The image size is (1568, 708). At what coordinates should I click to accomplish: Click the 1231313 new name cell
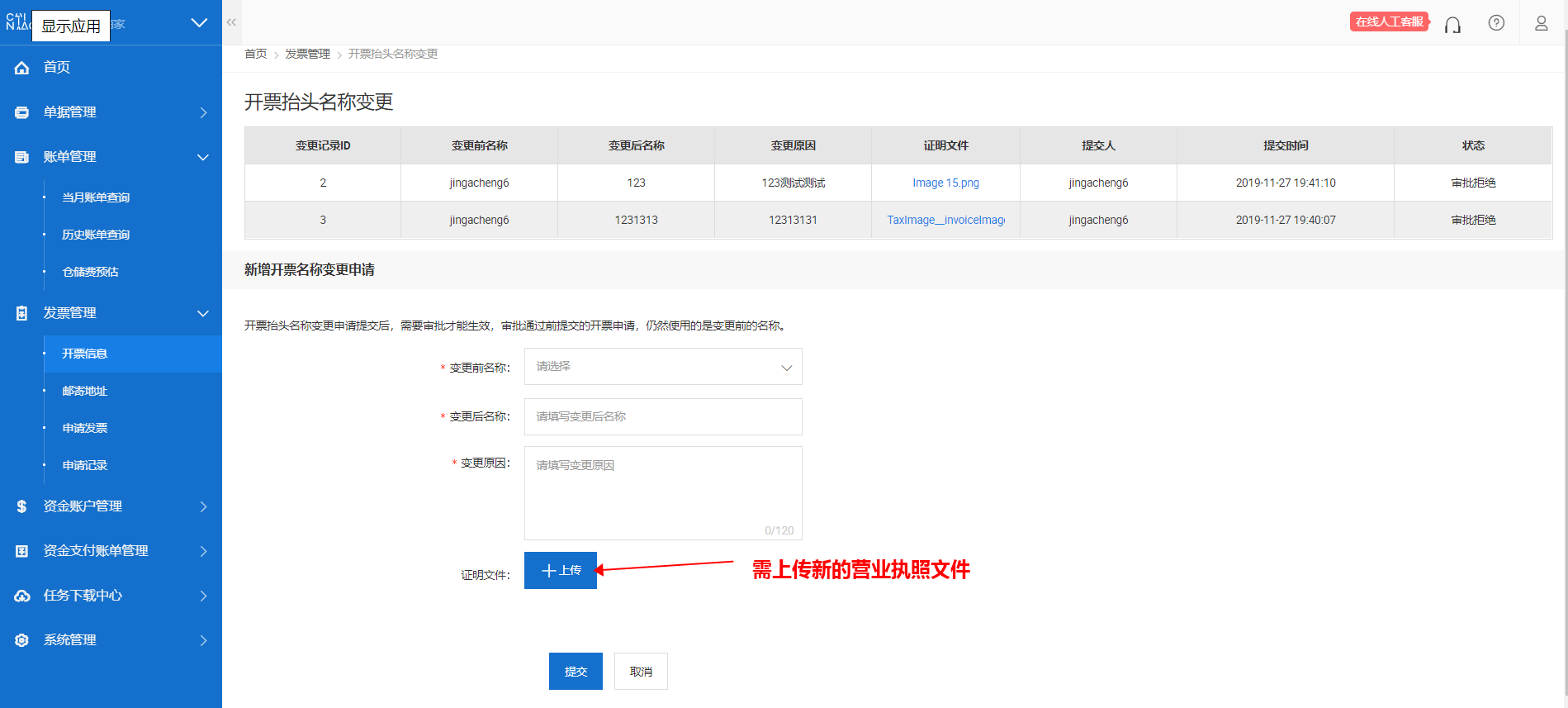(636, 220)
